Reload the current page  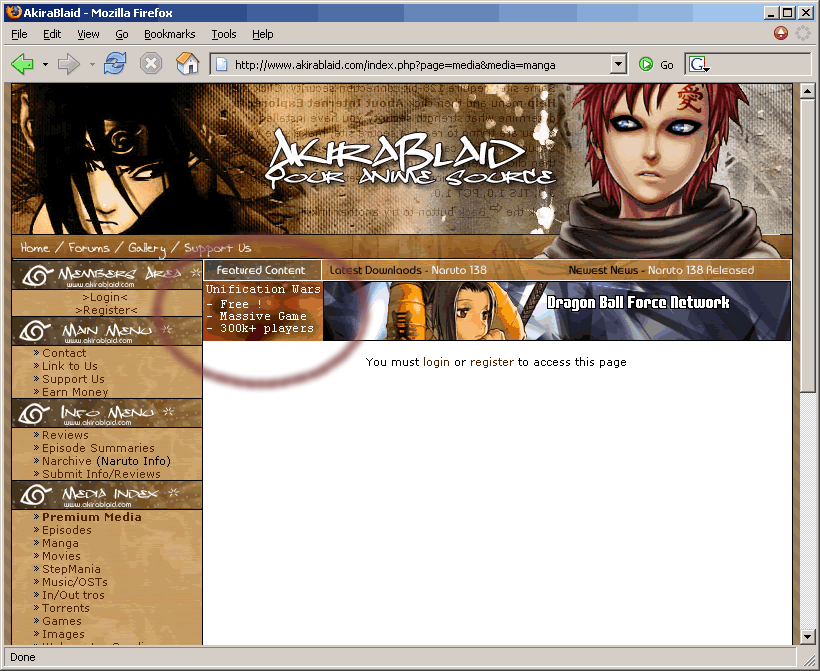pyautogui.click(x=115, y=64)
